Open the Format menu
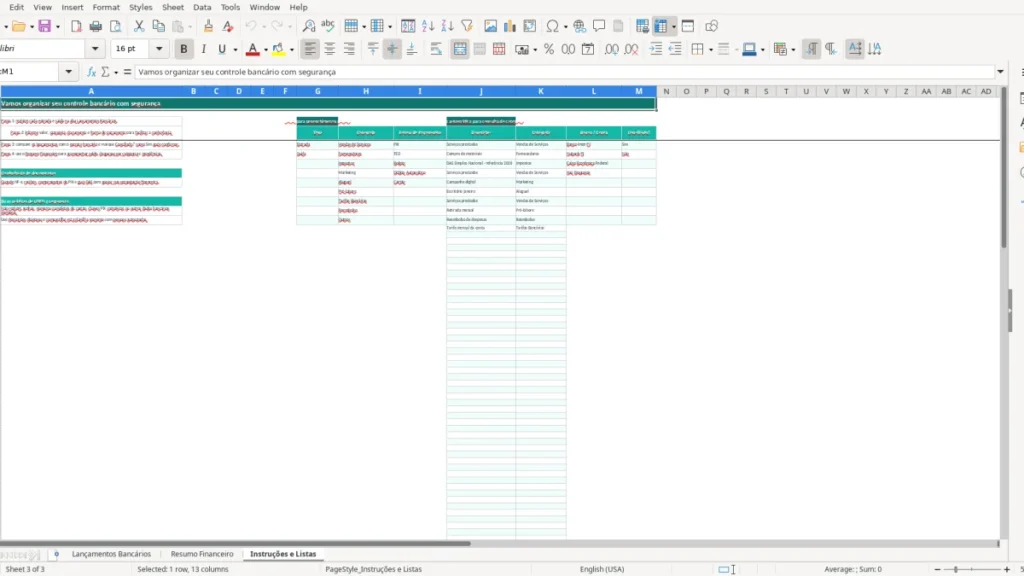 [106, 7]
